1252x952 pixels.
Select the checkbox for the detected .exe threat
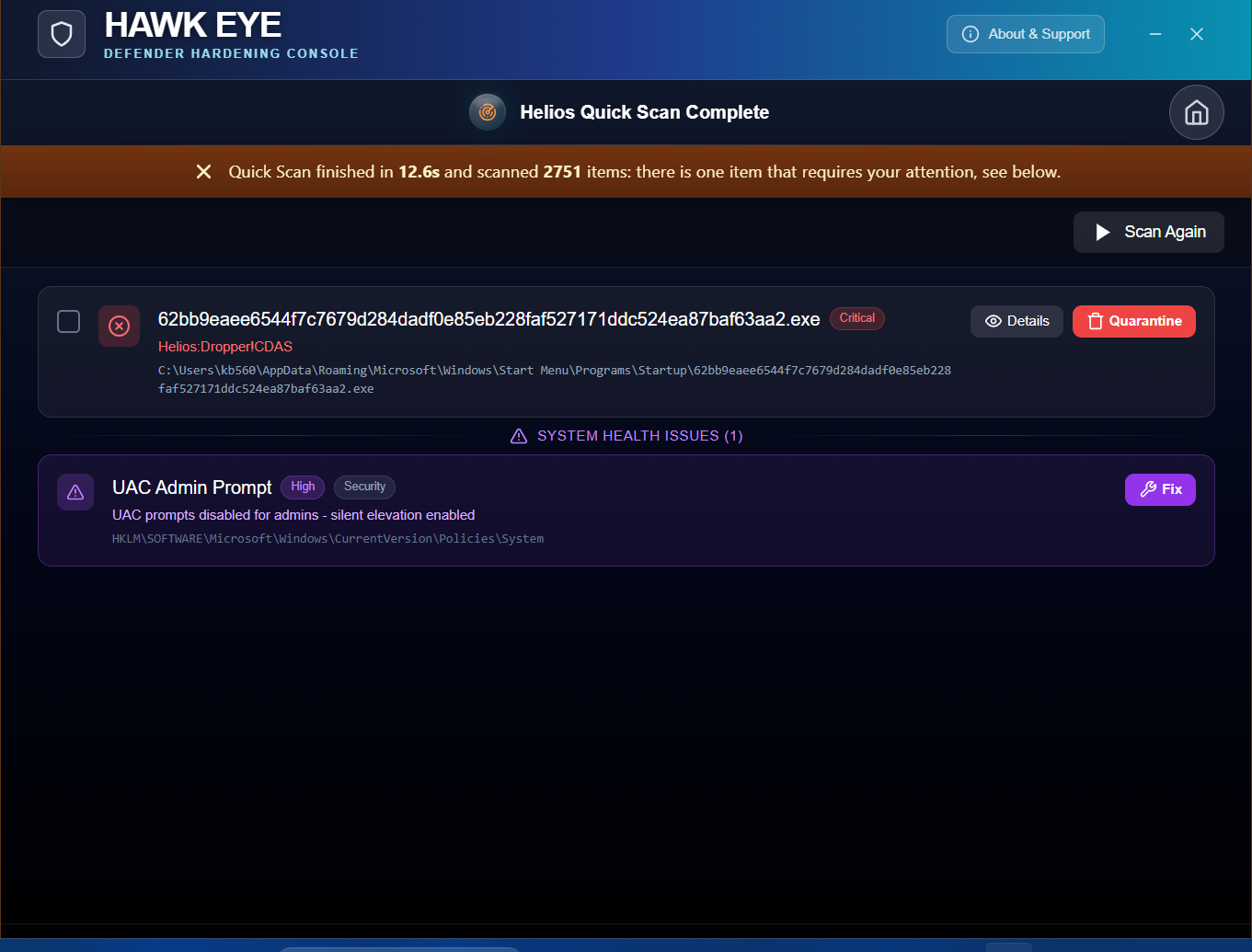coord(69,321)
